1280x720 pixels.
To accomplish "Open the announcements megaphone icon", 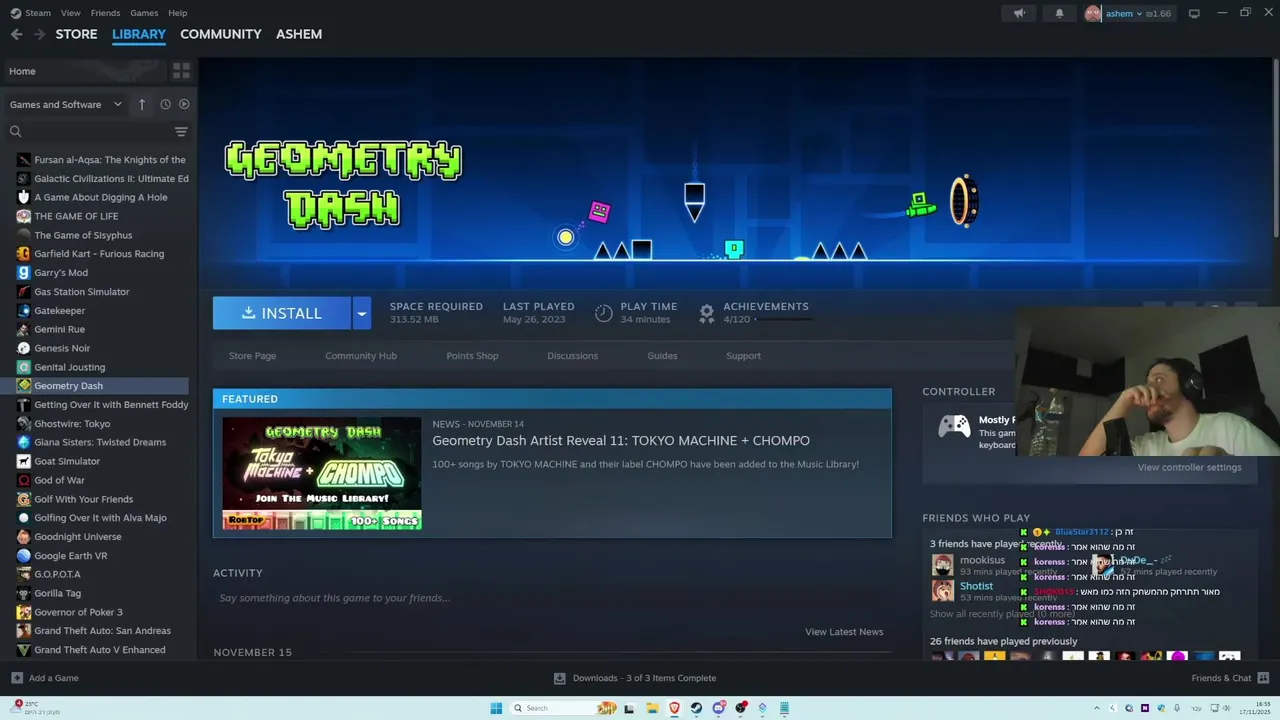I will pos(1019,13).
